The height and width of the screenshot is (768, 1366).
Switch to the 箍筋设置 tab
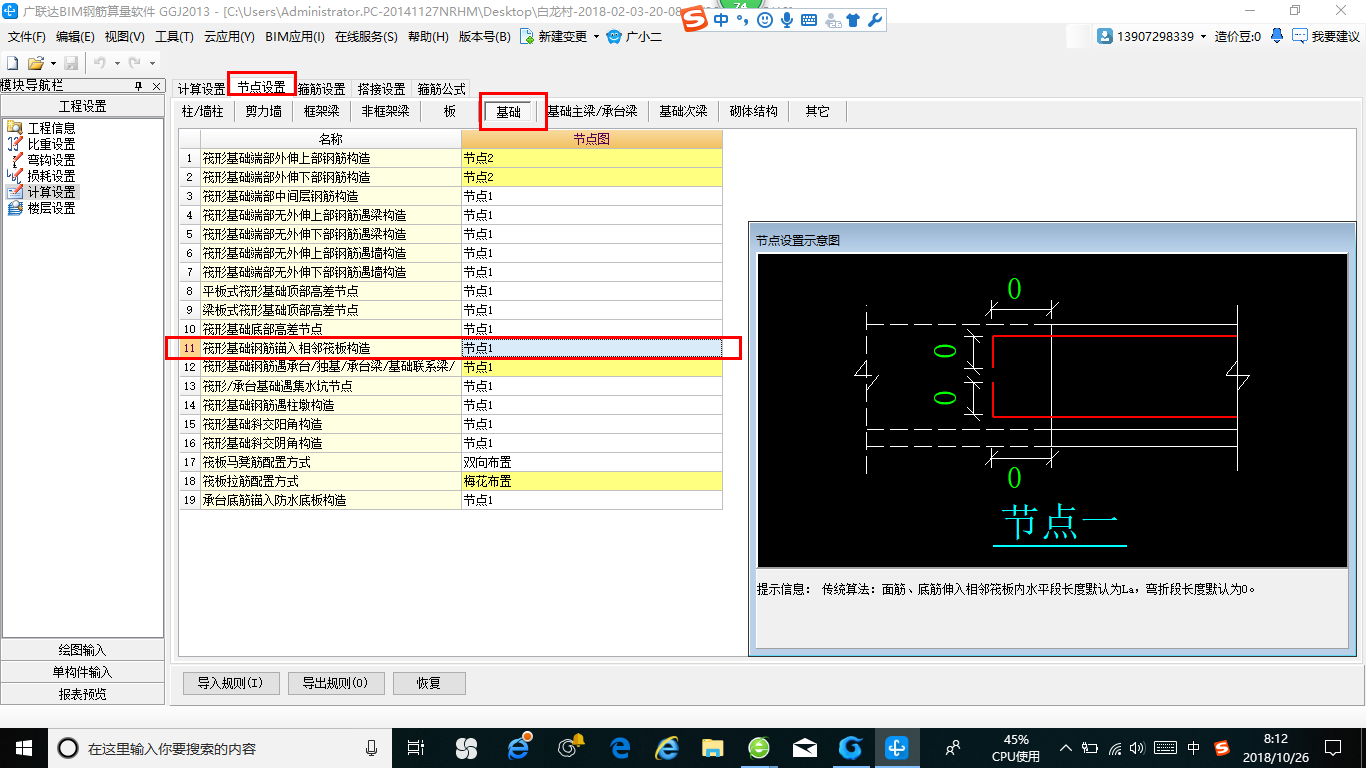tap(321, 89)
